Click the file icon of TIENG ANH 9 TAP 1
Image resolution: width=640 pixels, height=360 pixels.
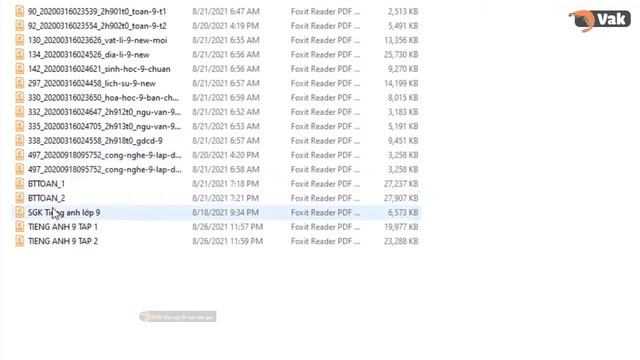20,227
